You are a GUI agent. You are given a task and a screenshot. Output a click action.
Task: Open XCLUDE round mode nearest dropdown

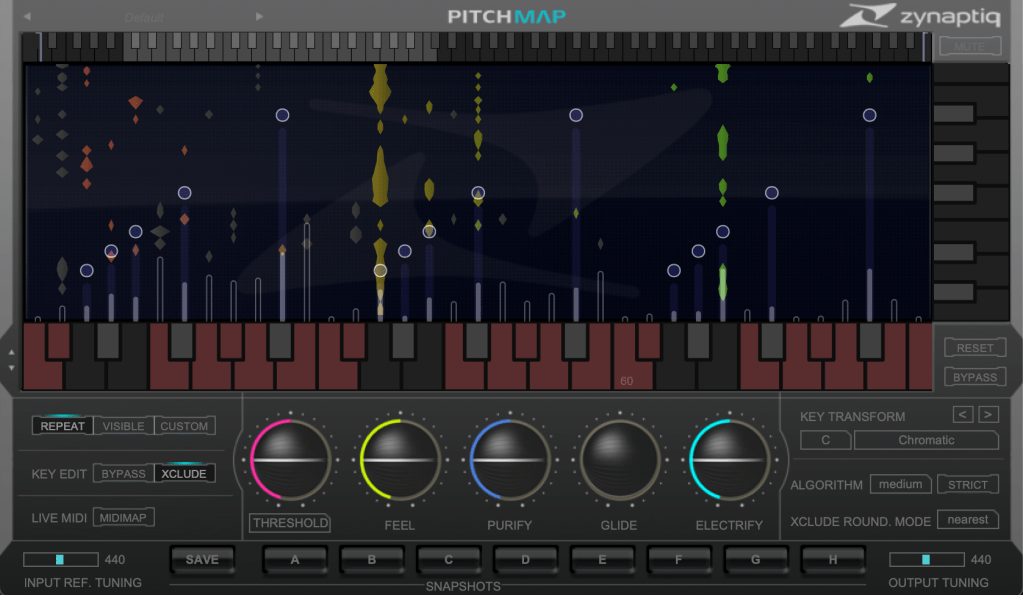pyautogui.click(x=968, y=520)
